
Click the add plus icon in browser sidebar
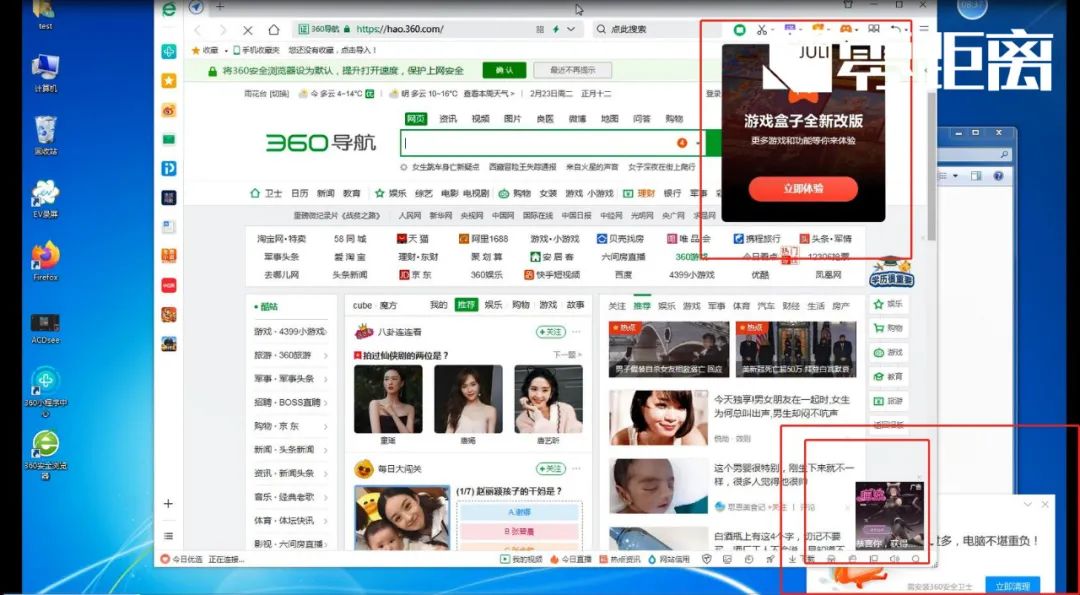click(x=168, y=503)
